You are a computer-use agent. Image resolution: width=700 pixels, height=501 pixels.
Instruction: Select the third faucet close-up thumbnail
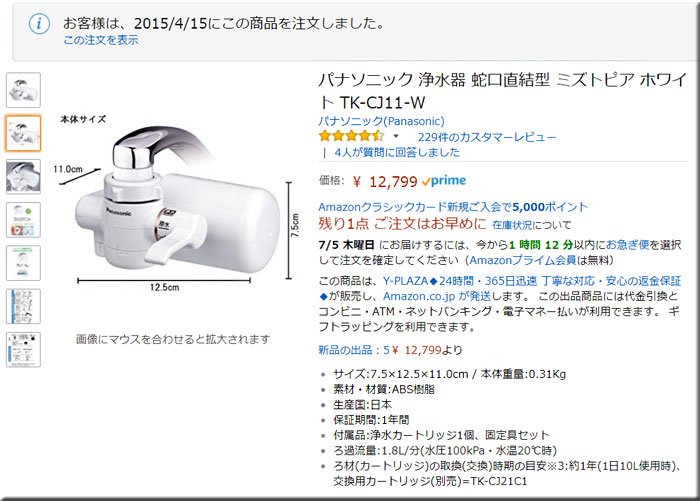23,177
